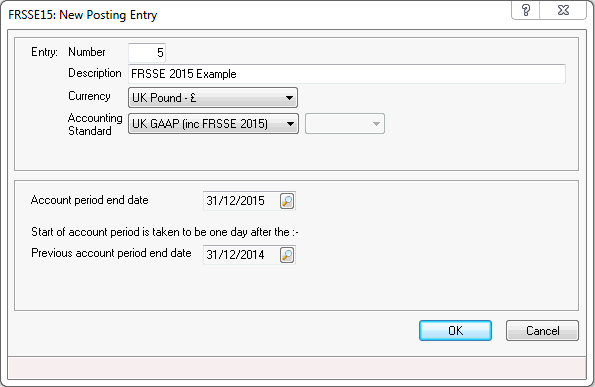Viewport: 595px width, 387px height.
Task: Click the Previous account period end date label
Action: [111, 253]
